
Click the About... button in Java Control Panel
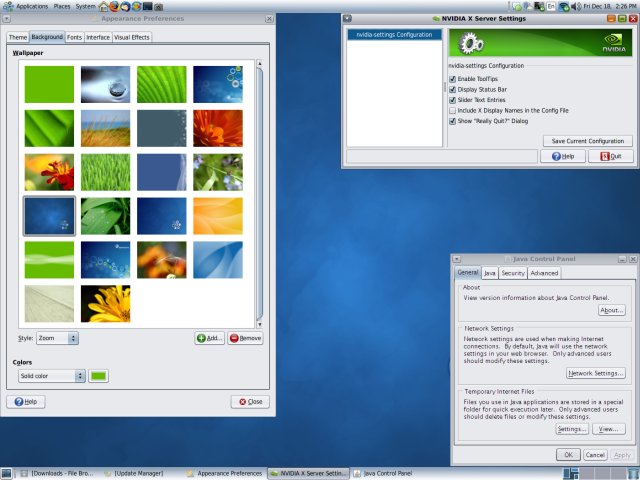tap(611, 310)
